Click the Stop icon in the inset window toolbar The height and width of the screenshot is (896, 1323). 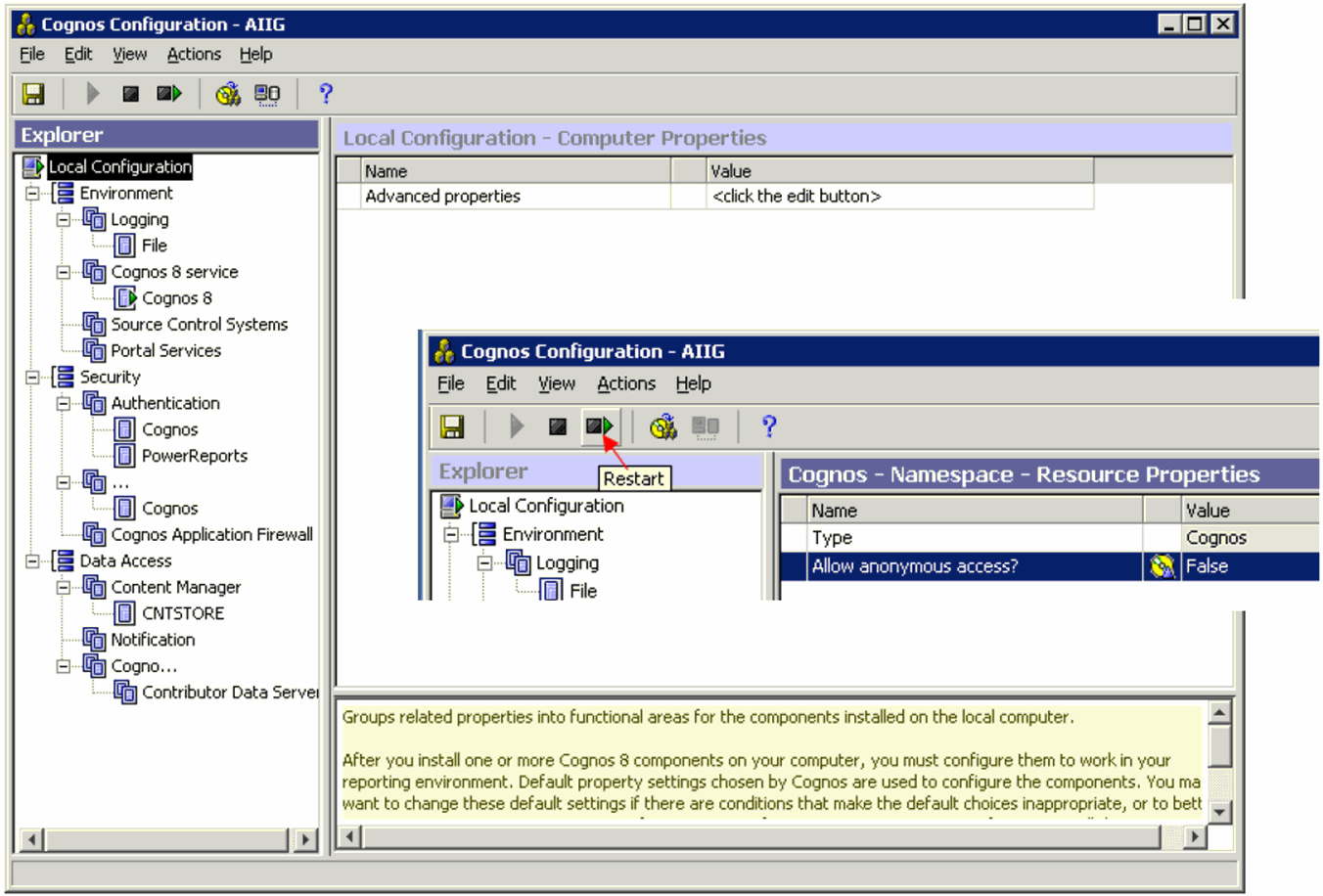[x=558, y=426]
